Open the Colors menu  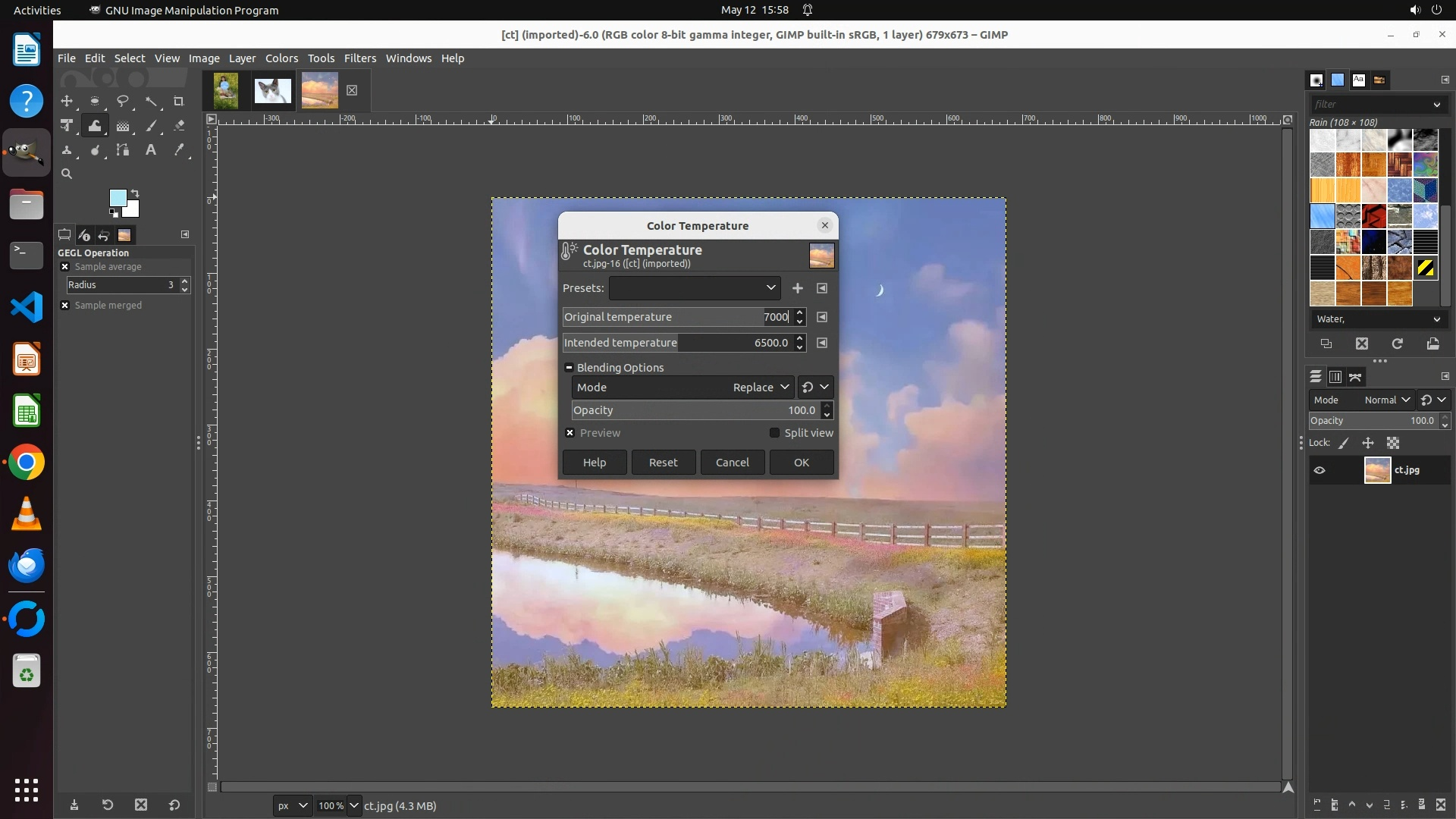coord(281,58)
